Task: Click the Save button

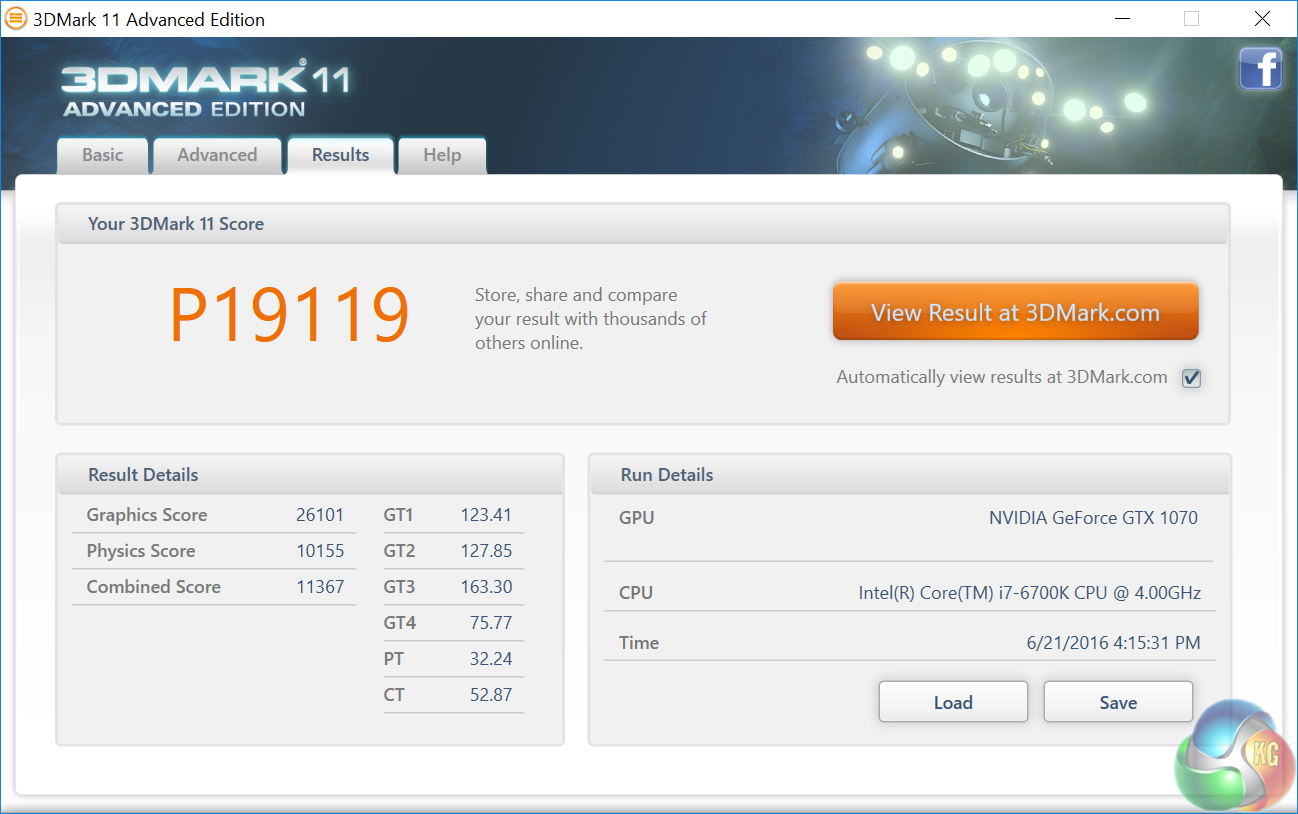Action: click(x=1118, y=702)
